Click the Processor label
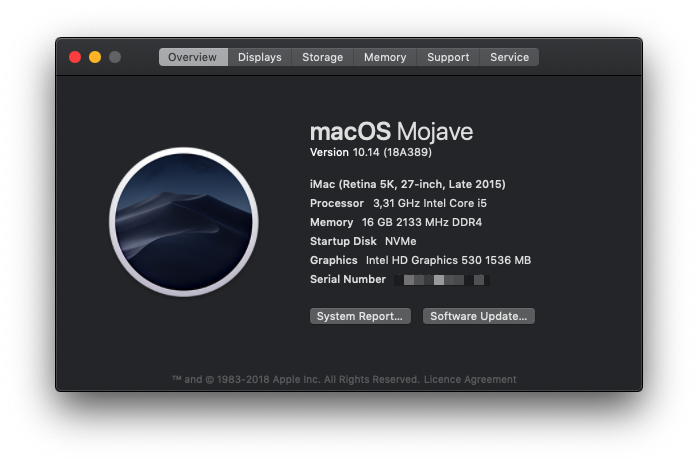 [x=337, y=203]
